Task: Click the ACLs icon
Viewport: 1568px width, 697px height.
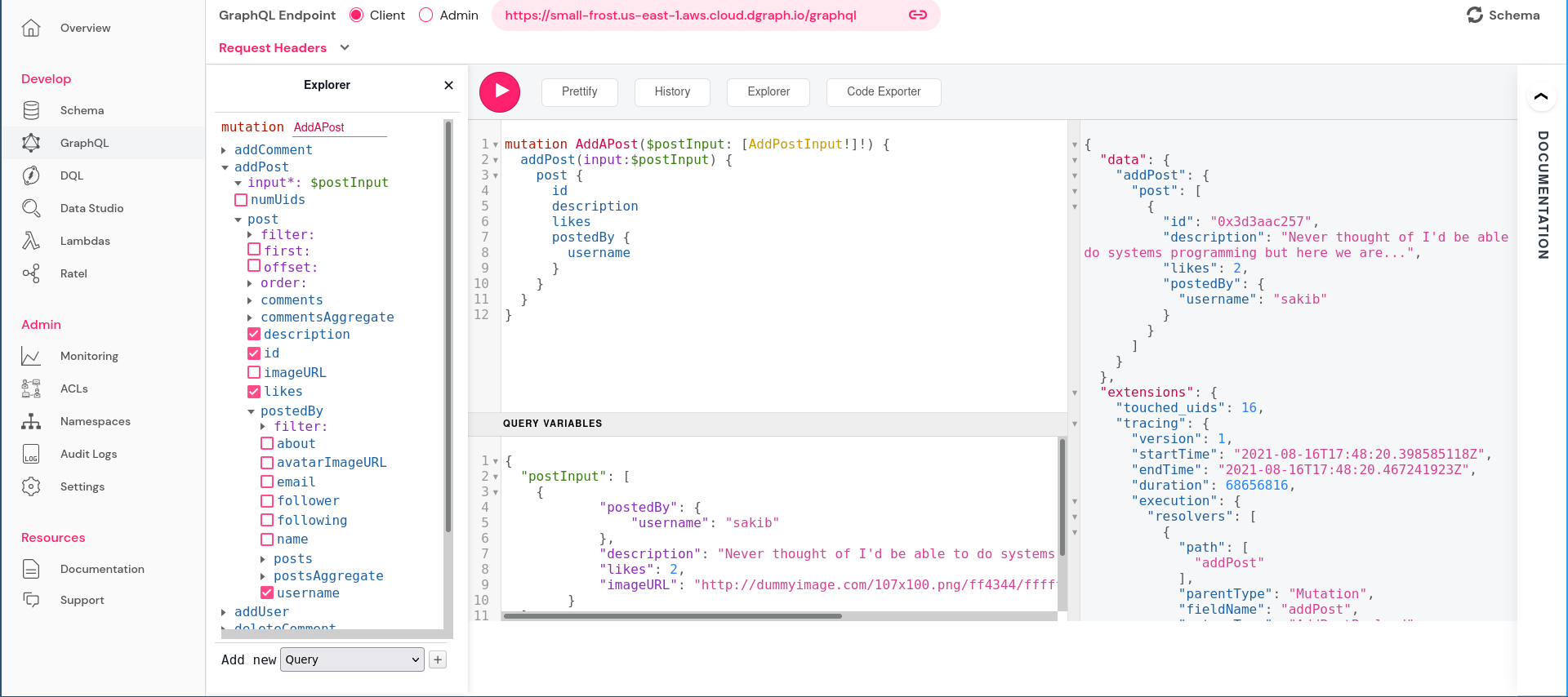Action: click(x=31, y=388)
